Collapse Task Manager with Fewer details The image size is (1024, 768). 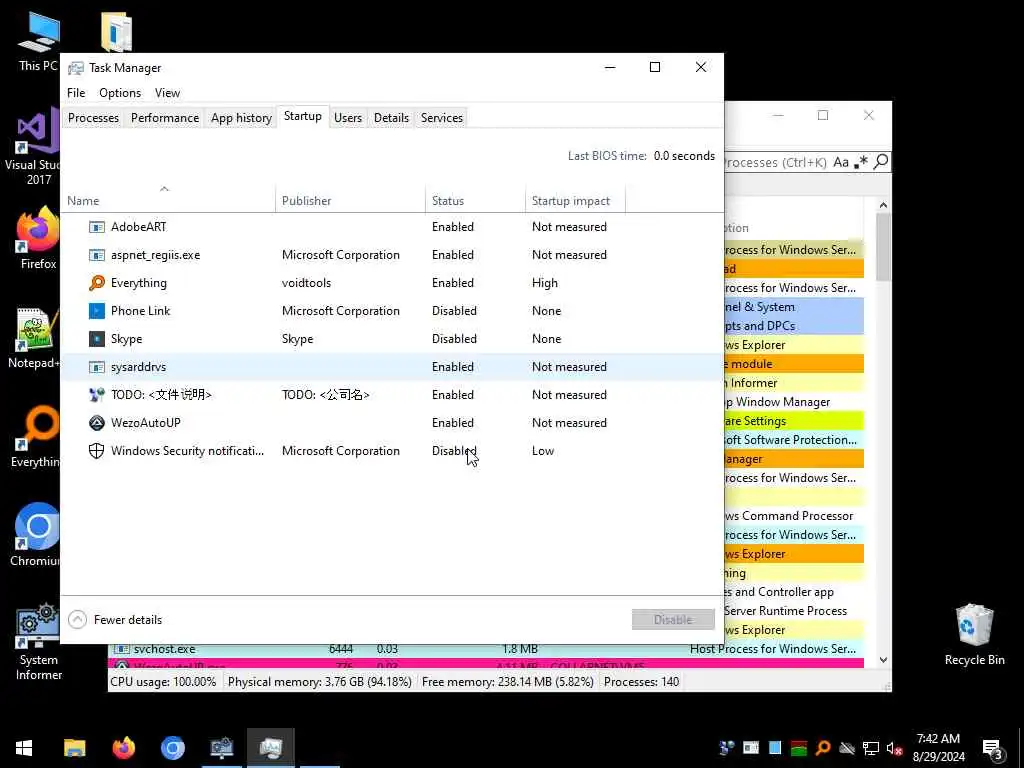tap(115, 619)
